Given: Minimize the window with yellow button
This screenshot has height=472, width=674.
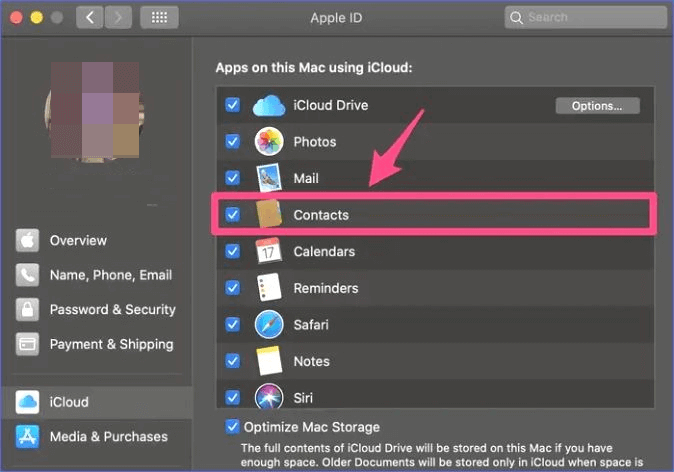Looking at the screenshot, I should pyautogui.click(x=37, y=18).
